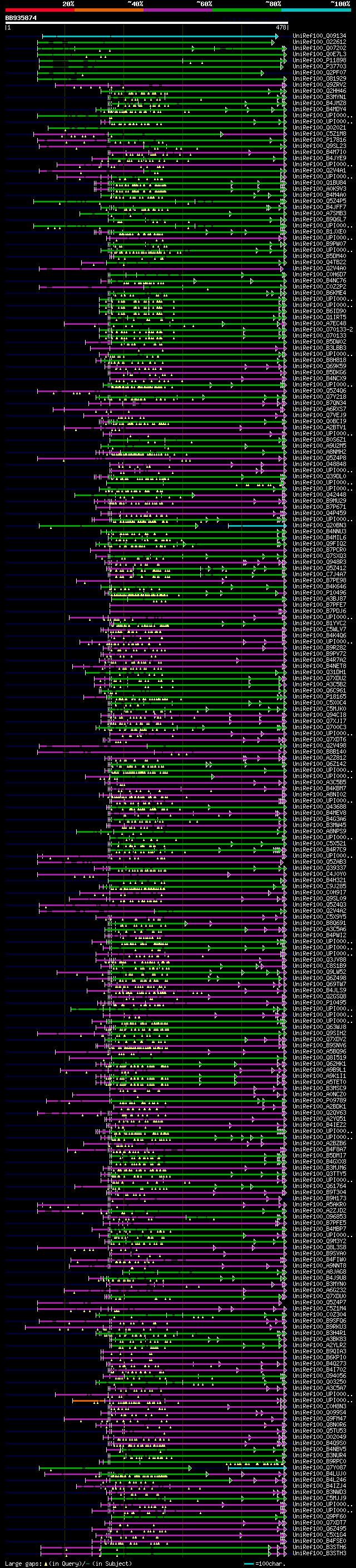This screenshot has width=356, height=1568.
Task: Select the UniRef100_C5Z1M8 label
Action: [319, 134]
